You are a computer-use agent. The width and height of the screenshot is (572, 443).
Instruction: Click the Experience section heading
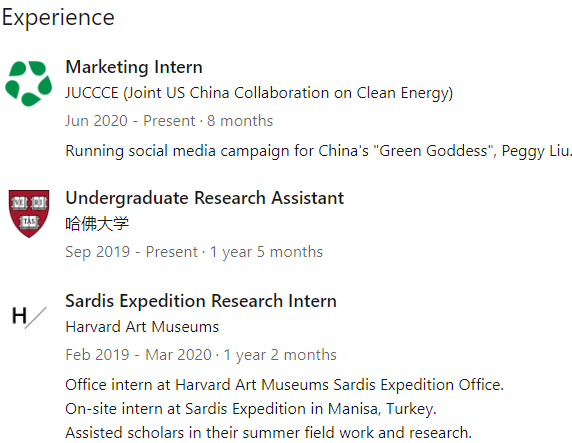click(58, 18)
